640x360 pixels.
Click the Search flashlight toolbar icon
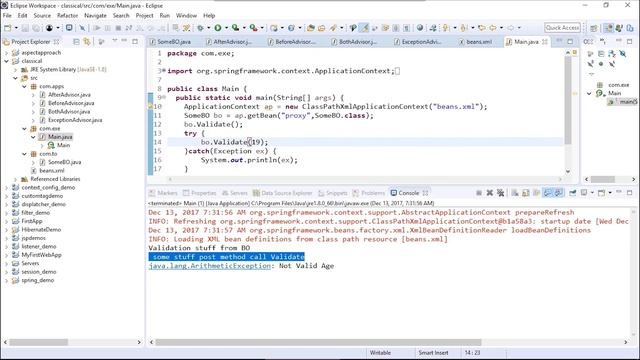(x=333, y=28)
